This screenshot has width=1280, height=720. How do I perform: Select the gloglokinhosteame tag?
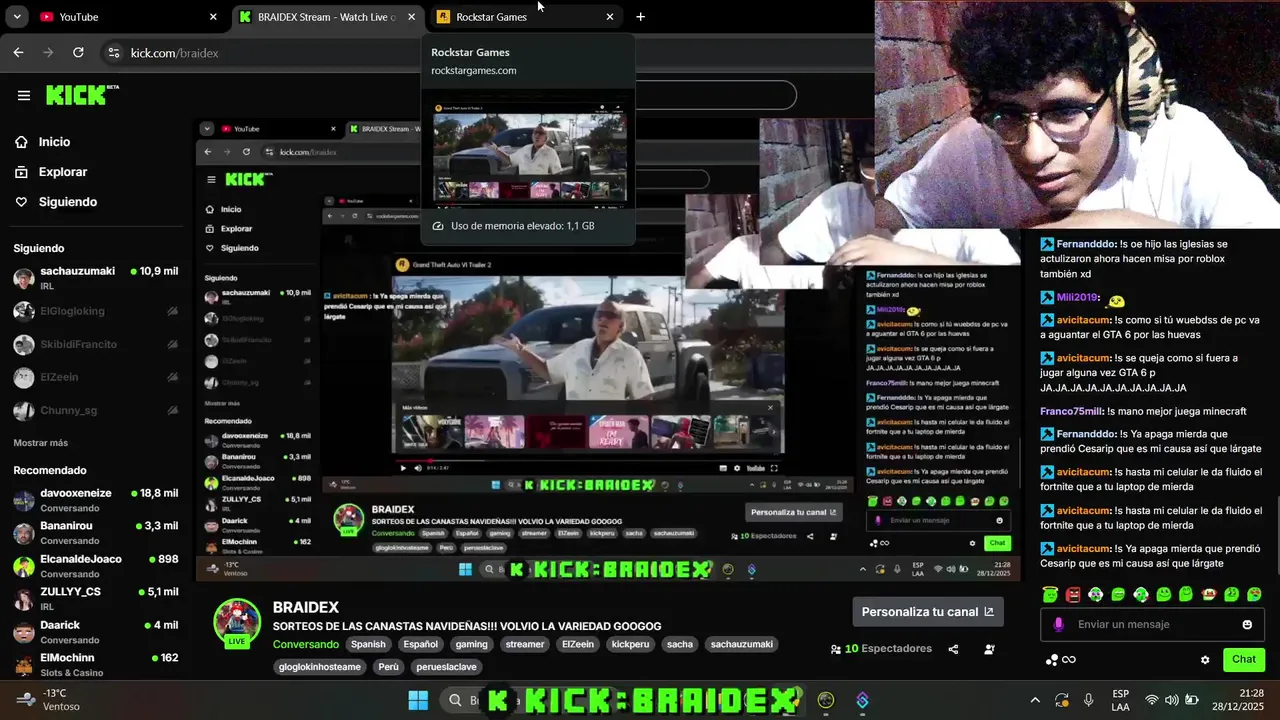pos(320,667)
